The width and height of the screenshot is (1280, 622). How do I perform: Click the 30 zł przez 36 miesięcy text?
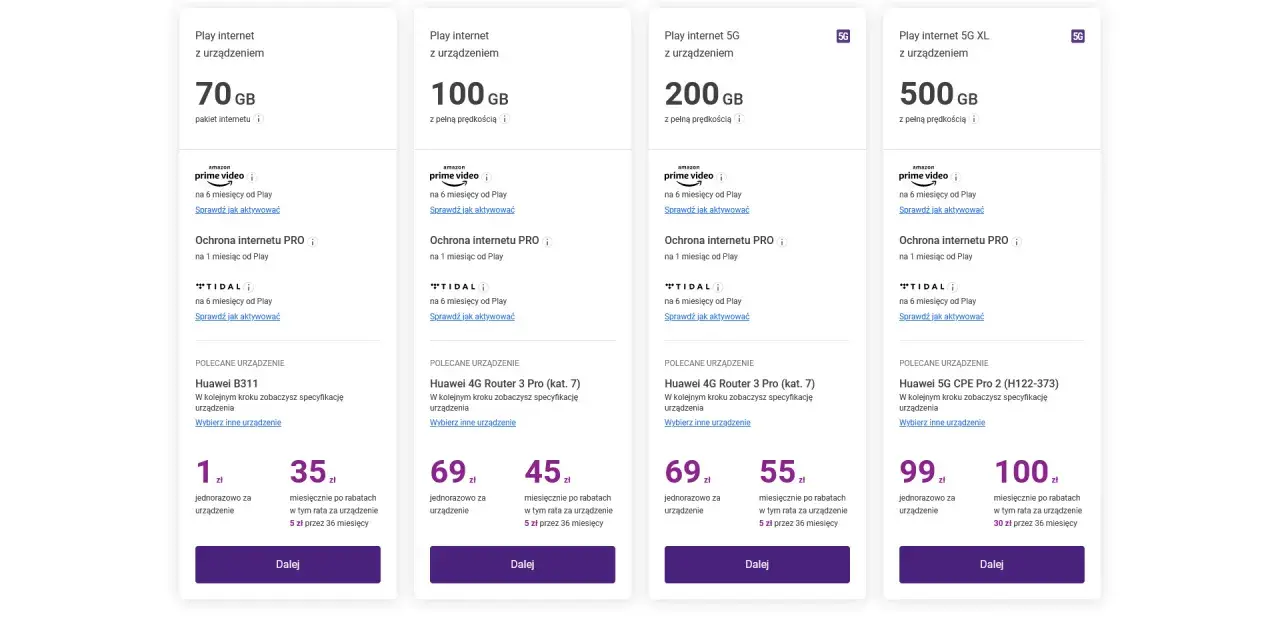pos(1036,523)
